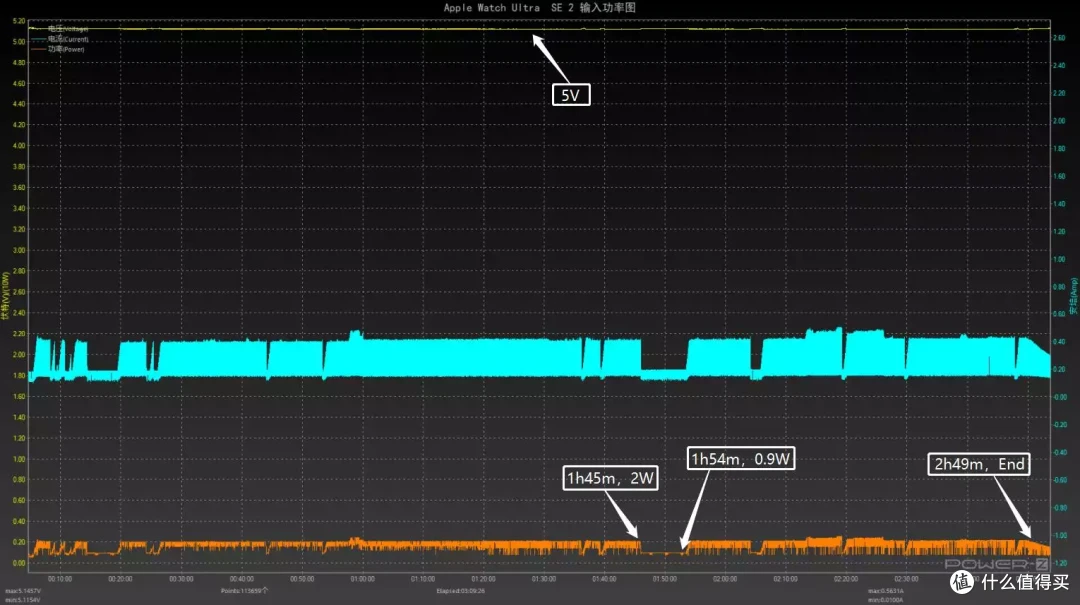The width and height of the screenshot is (1080, 605).
Task: Click the 5.20 tick on the voltage axis
Action: tap(19, 21)
